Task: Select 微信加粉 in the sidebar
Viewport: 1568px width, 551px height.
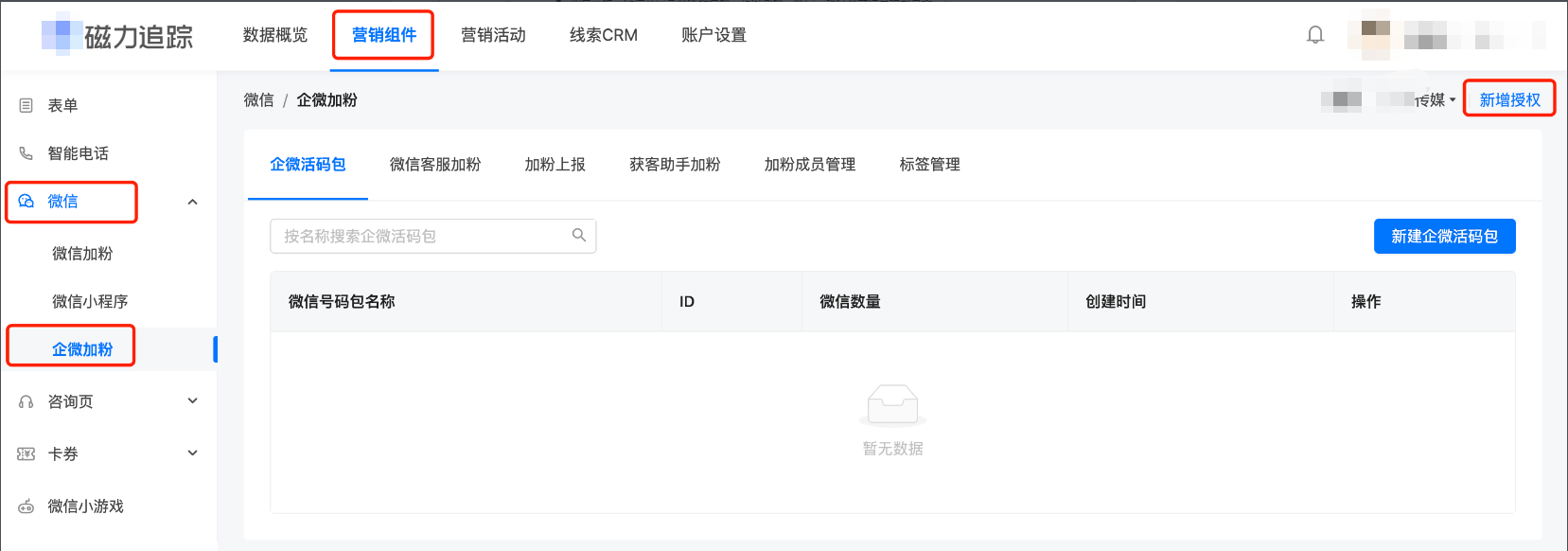Action: tap(82, 254)
